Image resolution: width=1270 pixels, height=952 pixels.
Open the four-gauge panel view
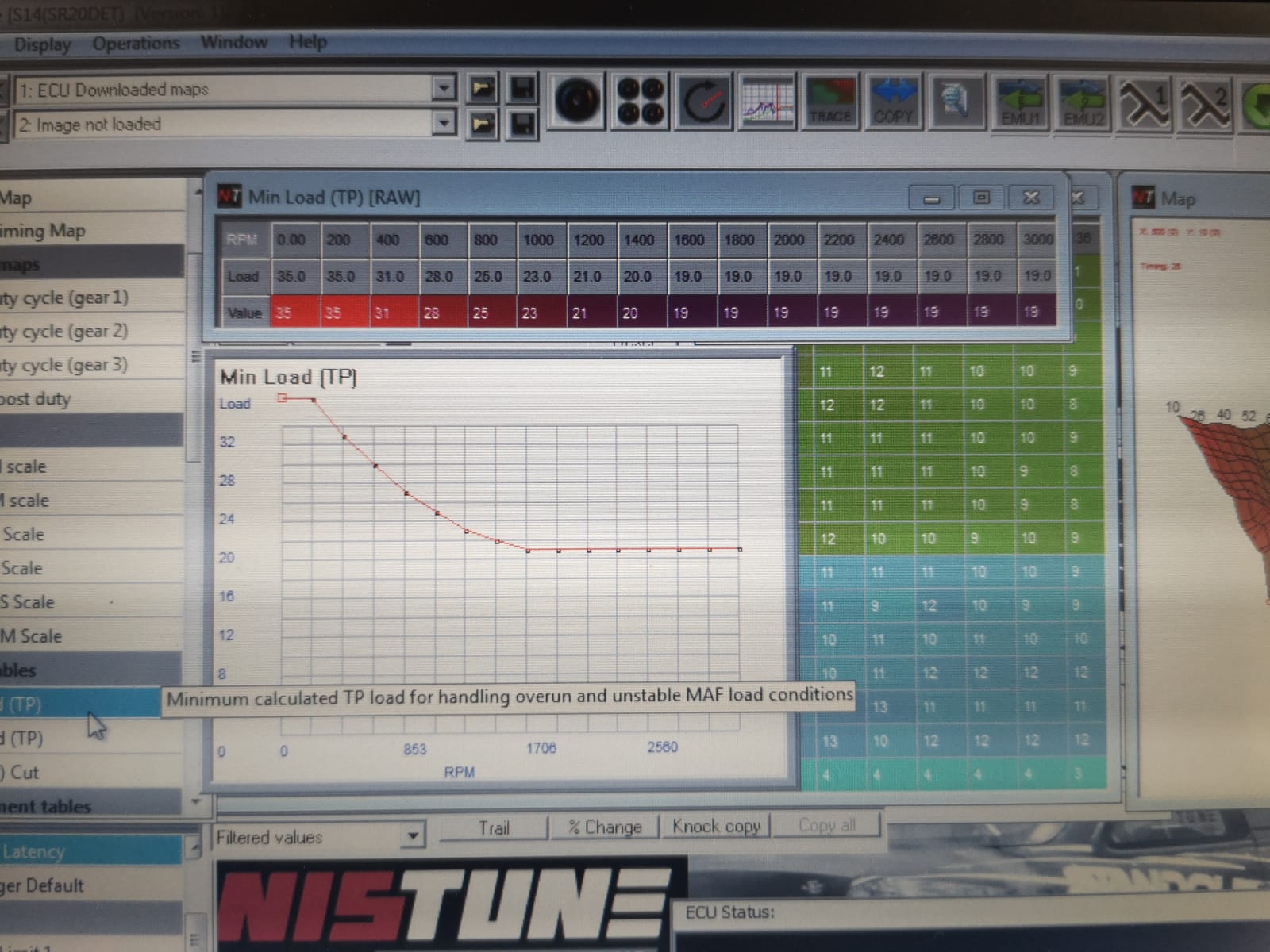[640, 101]
